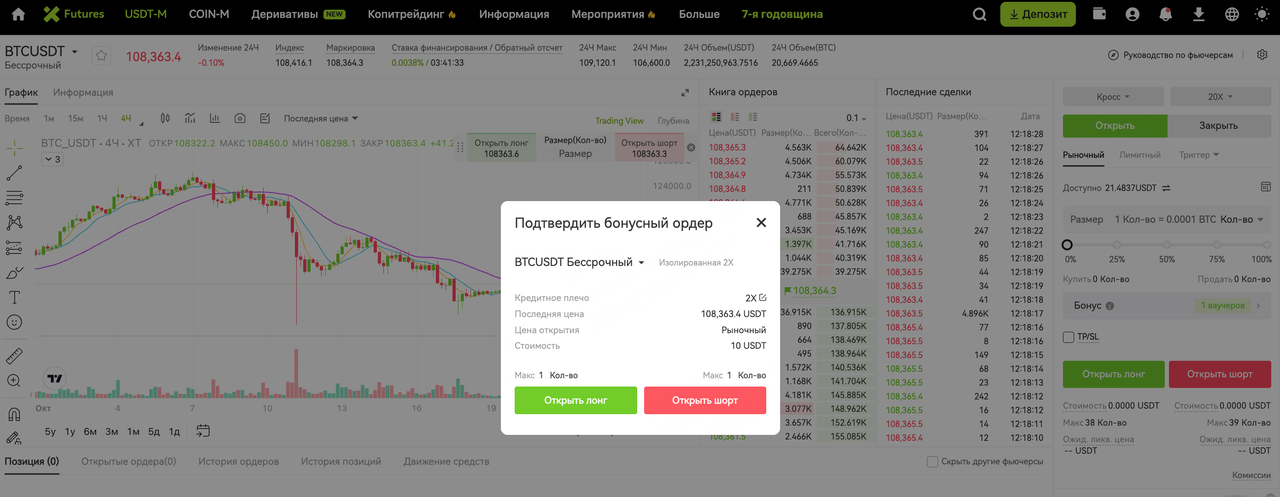Set size slider to 100% mark
Image resolution: width=1280 pixels, height=497 pixels.
click(1268, 245)
